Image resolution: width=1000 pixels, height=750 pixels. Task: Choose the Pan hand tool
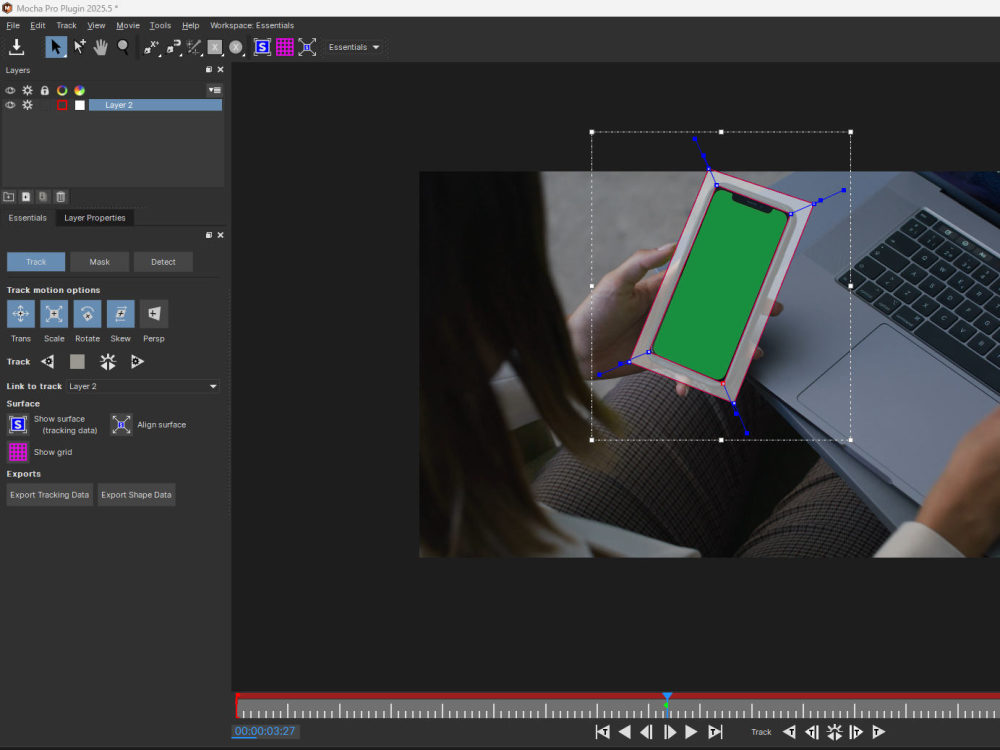point(101,47)
